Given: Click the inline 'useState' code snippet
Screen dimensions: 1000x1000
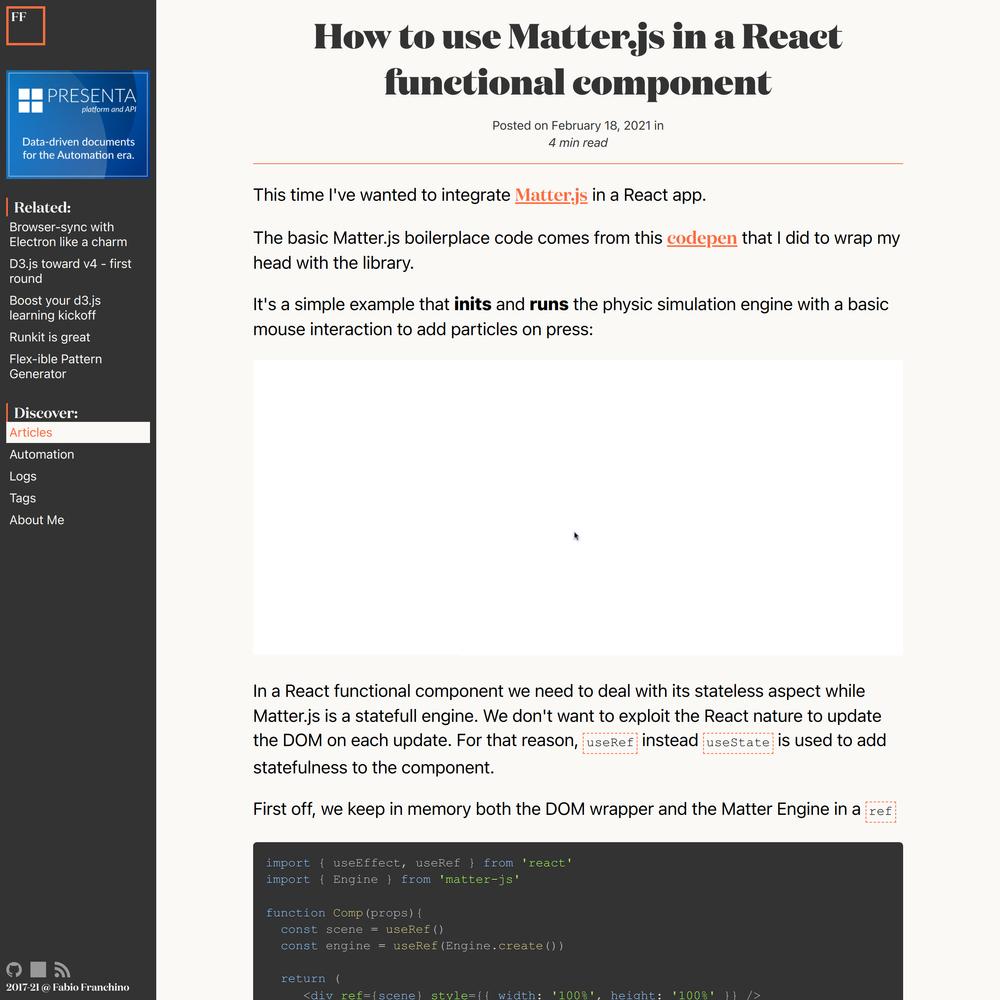Looking at the screenshot, I should (738, 742).
